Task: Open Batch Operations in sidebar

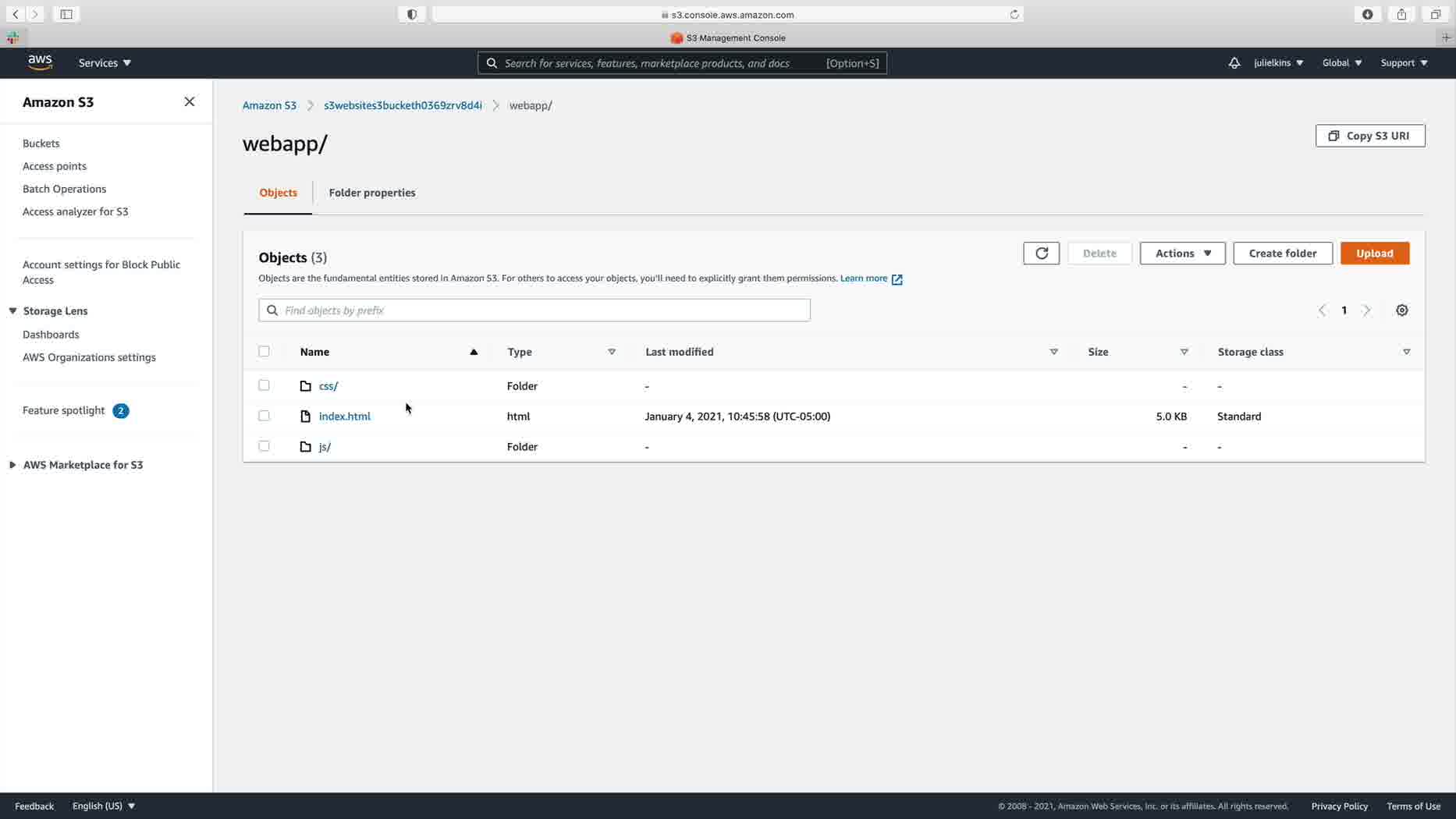Action: pyautogui.click(x=64, y=189)
